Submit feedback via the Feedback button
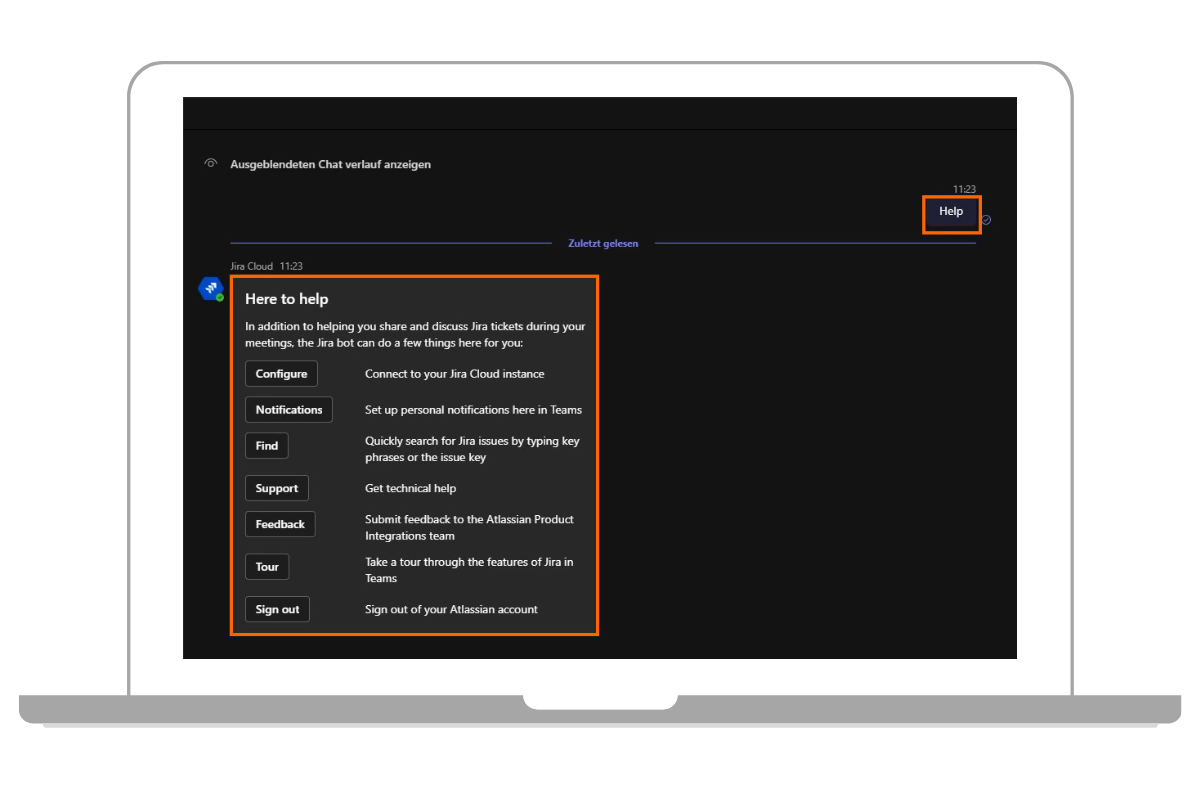Screen dimensions: 1200x790 tap(280, 525)
